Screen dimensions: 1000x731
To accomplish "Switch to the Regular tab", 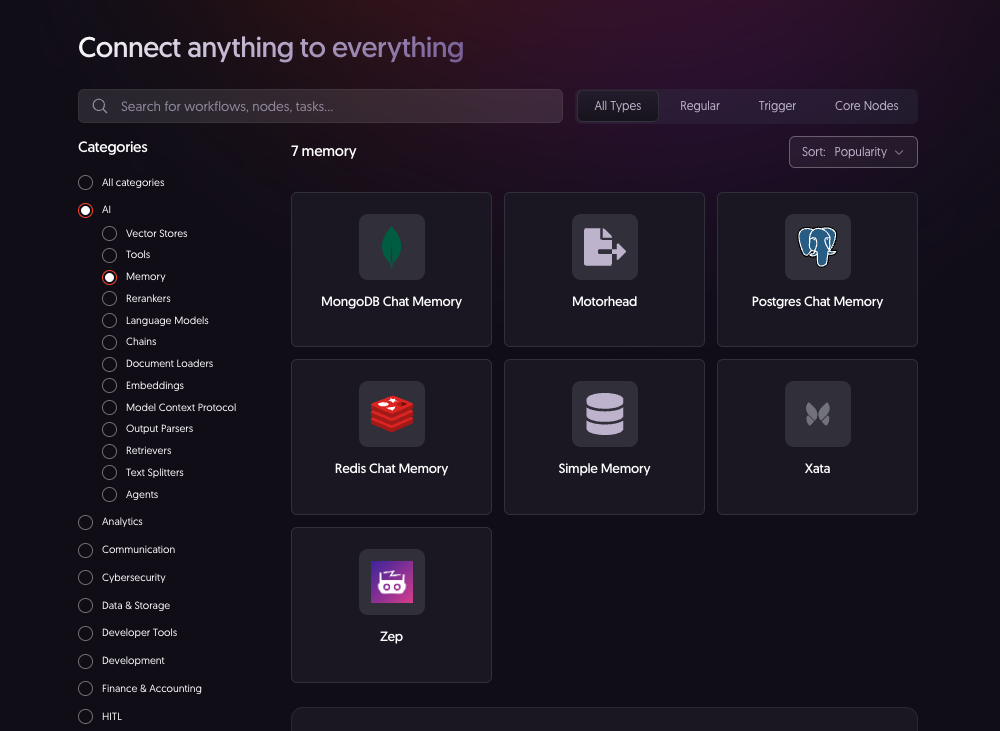I will pos(700,106).
